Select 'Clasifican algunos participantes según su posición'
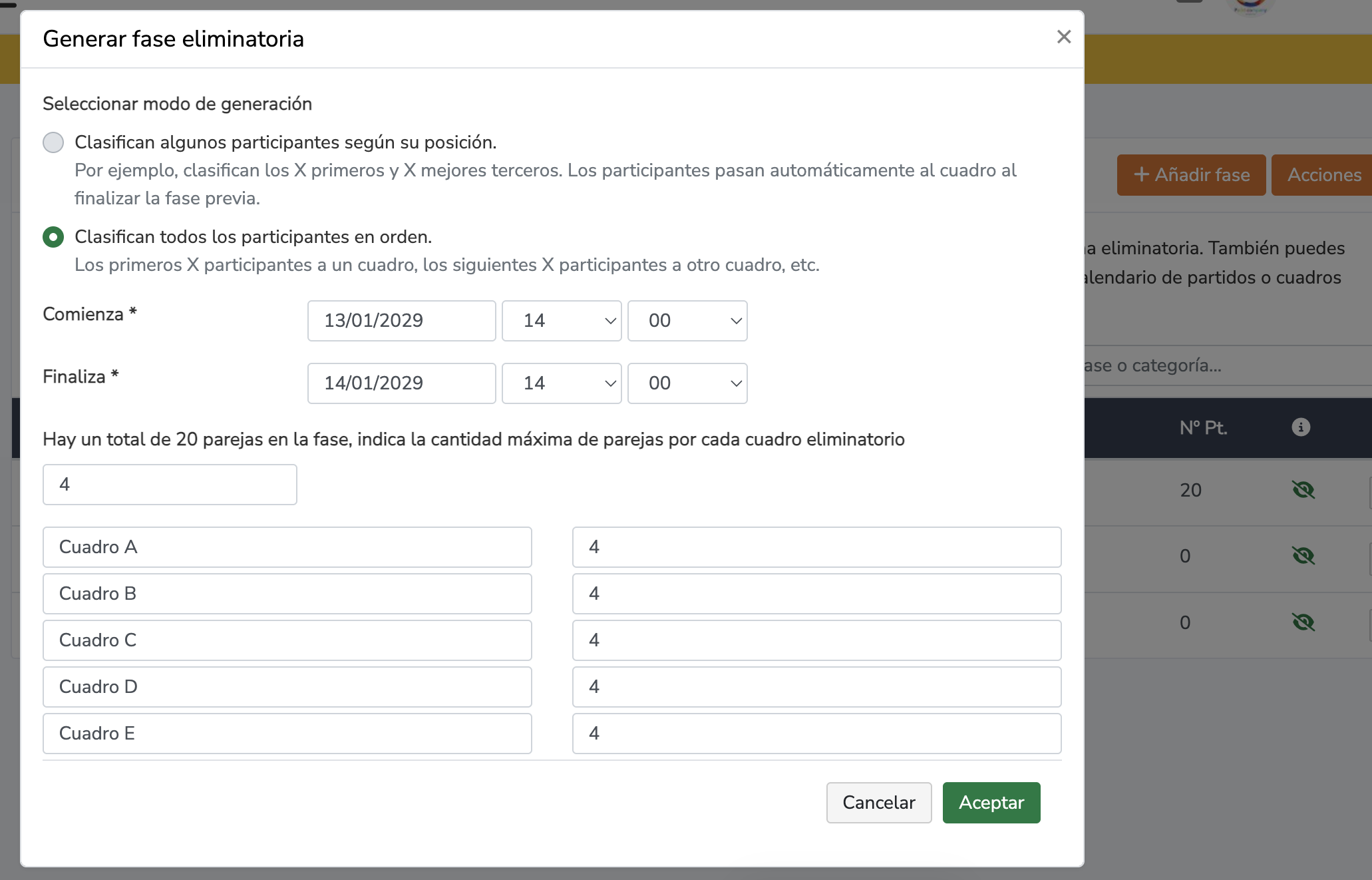The height and width of the screenshot is (880, 1372). [53, 142]
